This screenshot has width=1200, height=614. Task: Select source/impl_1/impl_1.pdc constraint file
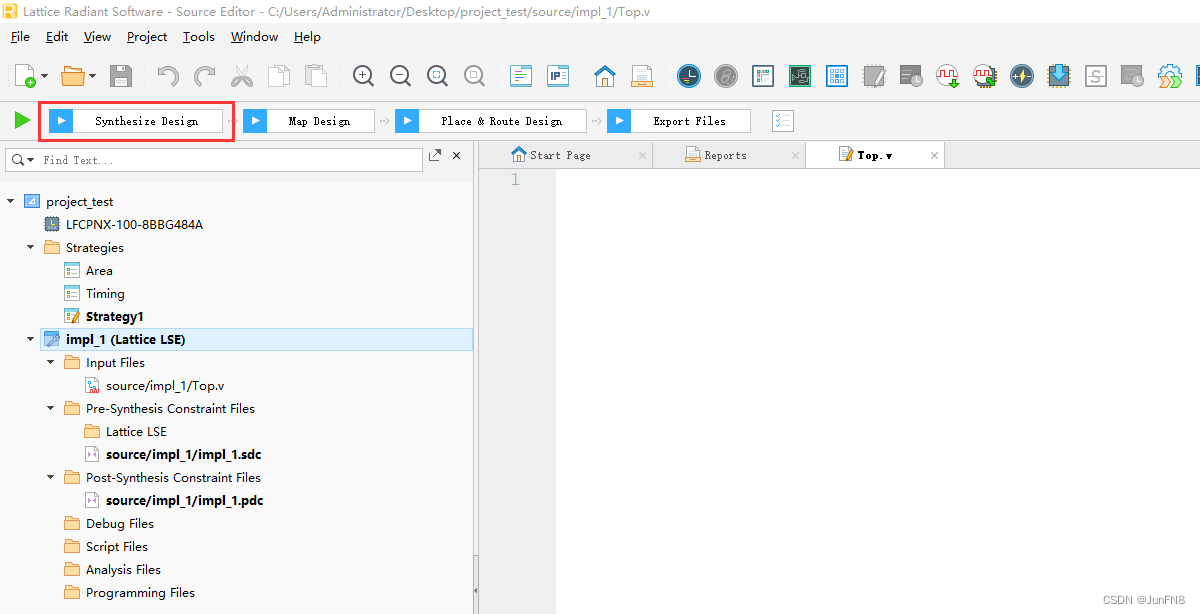point(185,500)
